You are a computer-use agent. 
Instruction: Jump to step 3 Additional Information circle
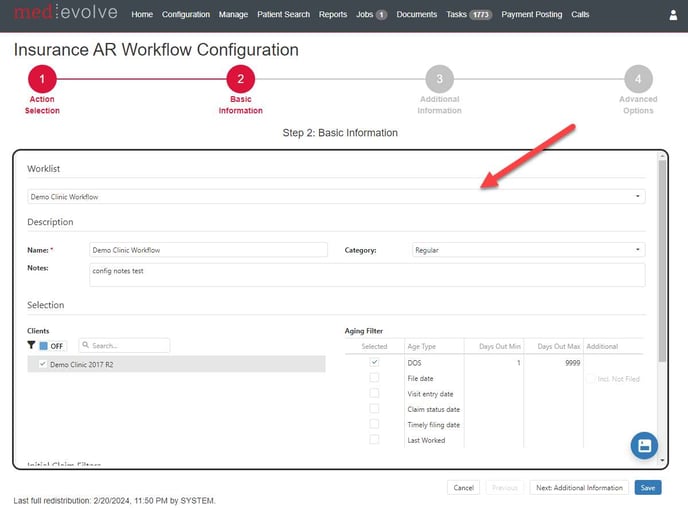pyautogui.click(x=439, y=80)
